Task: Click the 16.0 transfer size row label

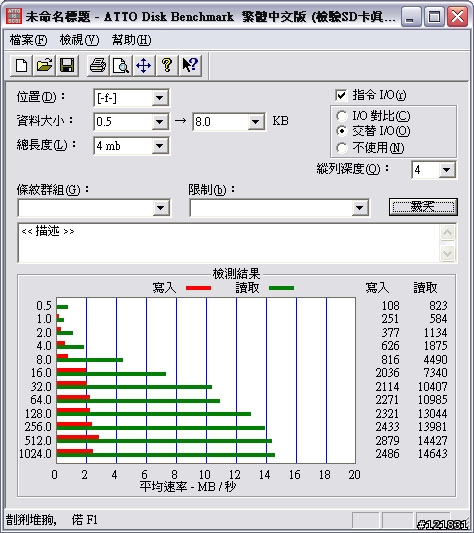Action: tap(41, 373)
